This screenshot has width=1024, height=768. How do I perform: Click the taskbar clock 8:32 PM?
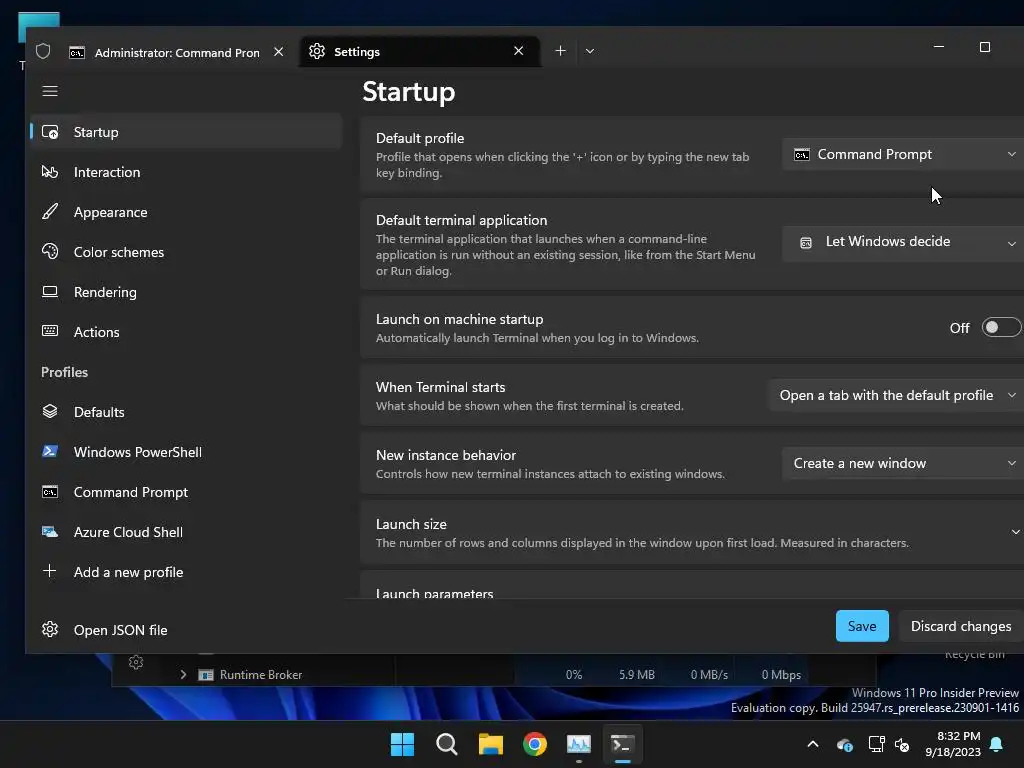pos(952,744)
